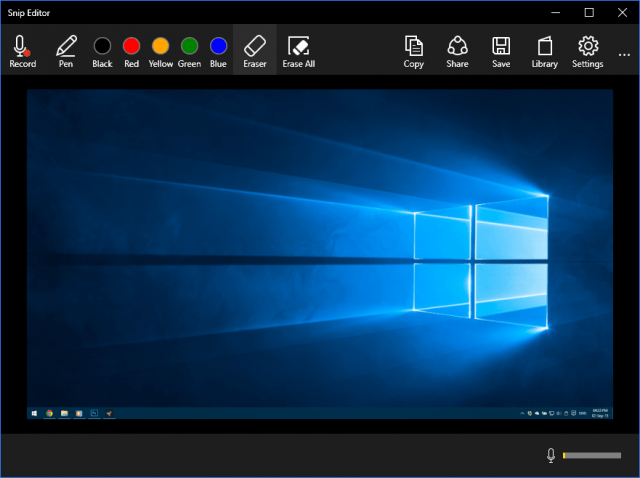Image resolution: width=640 pixels, height=478 pixels.
Task: Choose the Red ink color
Action: tap(131, 51)
